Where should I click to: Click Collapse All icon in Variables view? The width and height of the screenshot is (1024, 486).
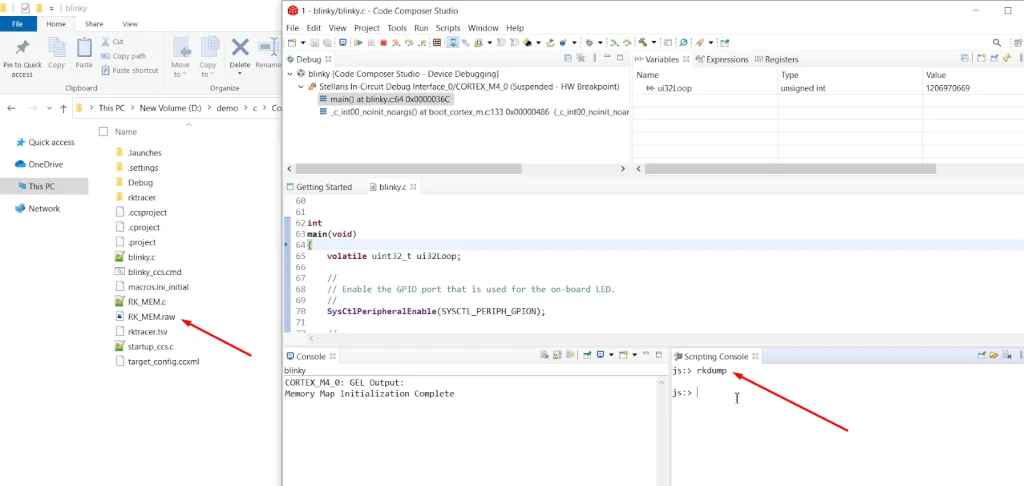pos(965,59)
